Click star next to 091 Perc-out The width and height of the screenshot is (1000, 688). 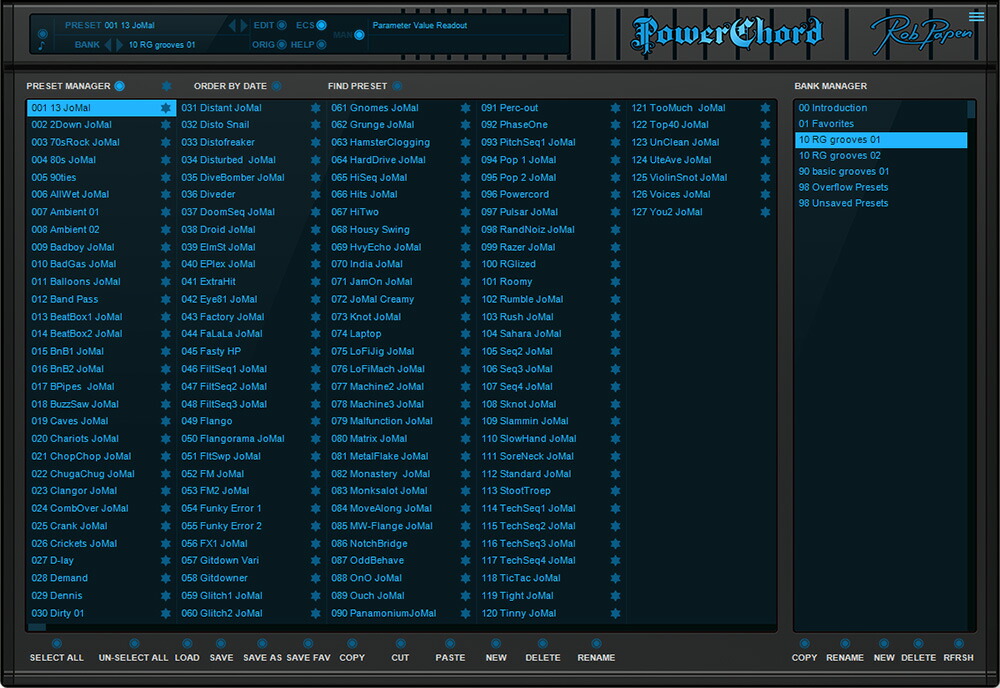615,108
